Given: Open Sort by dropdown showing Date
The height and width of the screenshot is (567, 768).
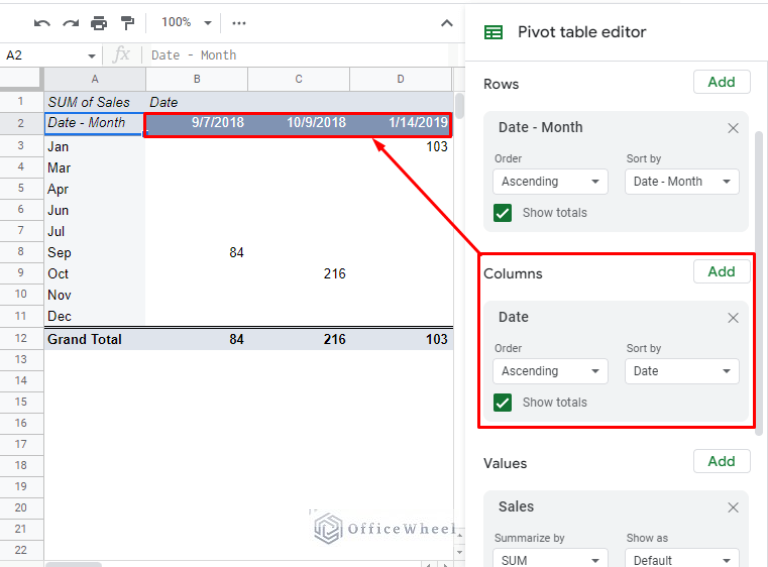Looking at the screenshot, I should (x=682, y=371).
